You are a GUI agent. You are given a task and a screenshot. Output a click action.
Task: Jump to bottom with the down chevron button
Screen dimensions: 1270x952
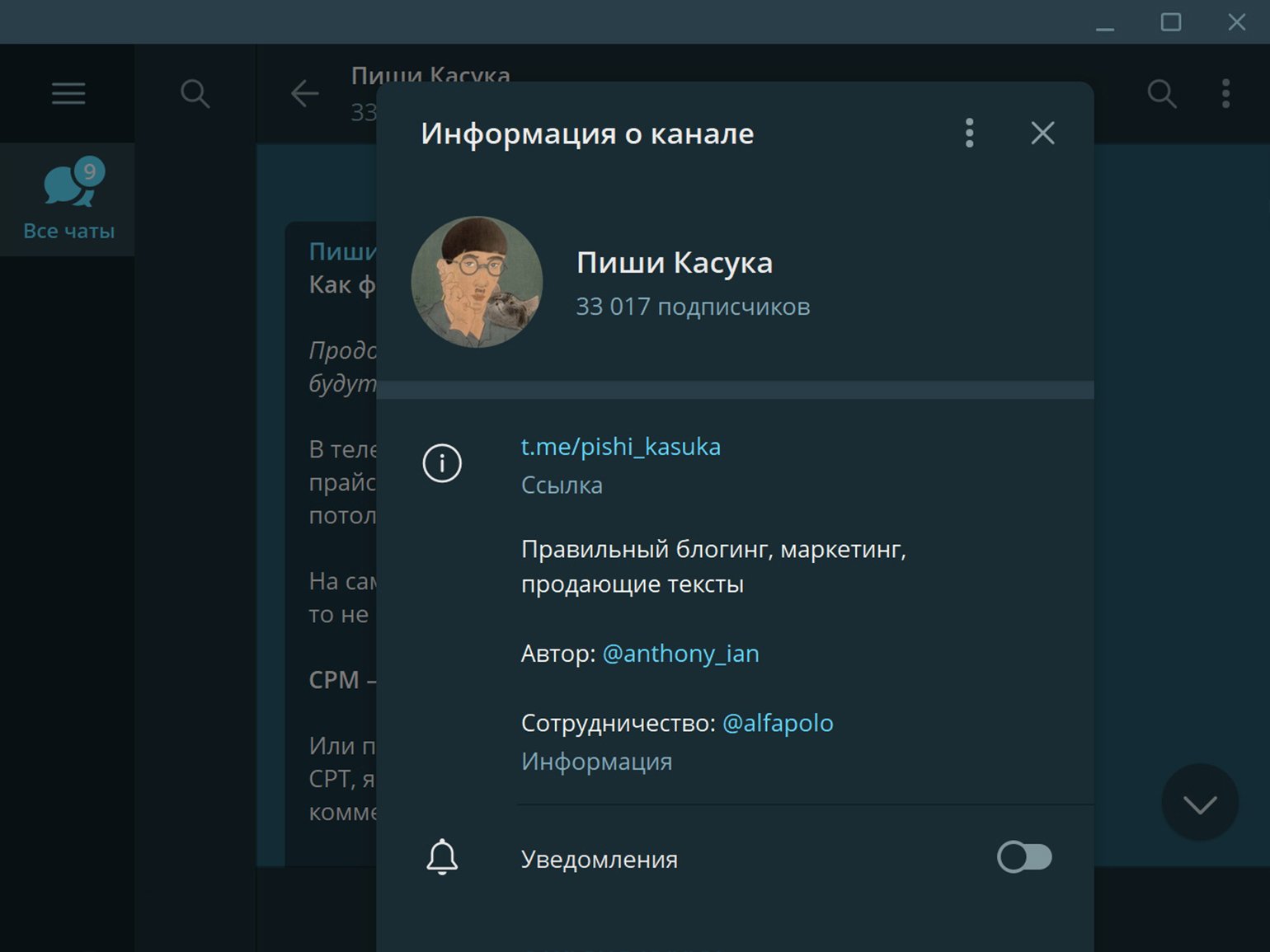pyautogui.click(x=1200, y=803)
